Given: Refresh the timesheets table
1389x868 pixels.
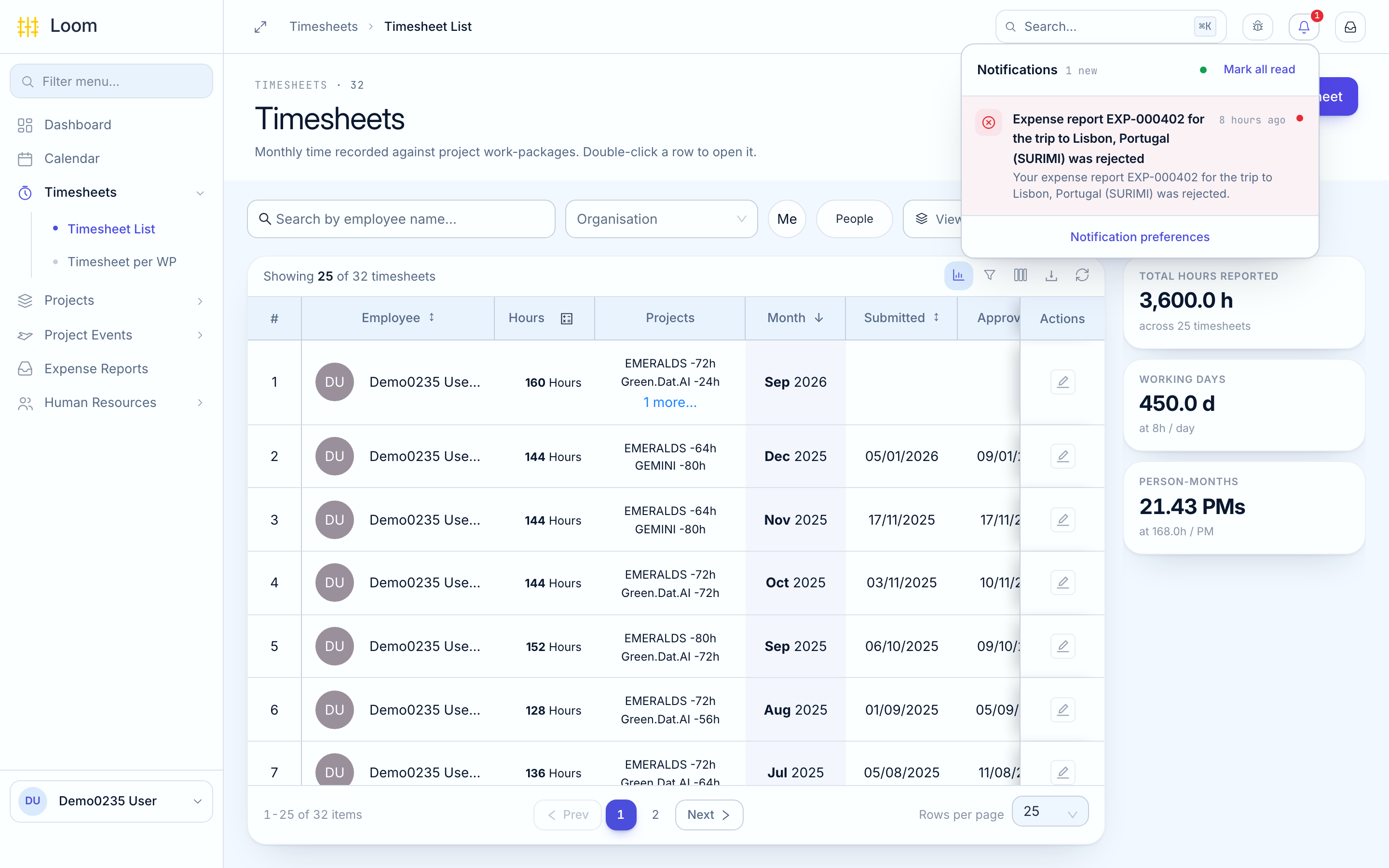Looking at the screenshot, I should point(1082,275).
